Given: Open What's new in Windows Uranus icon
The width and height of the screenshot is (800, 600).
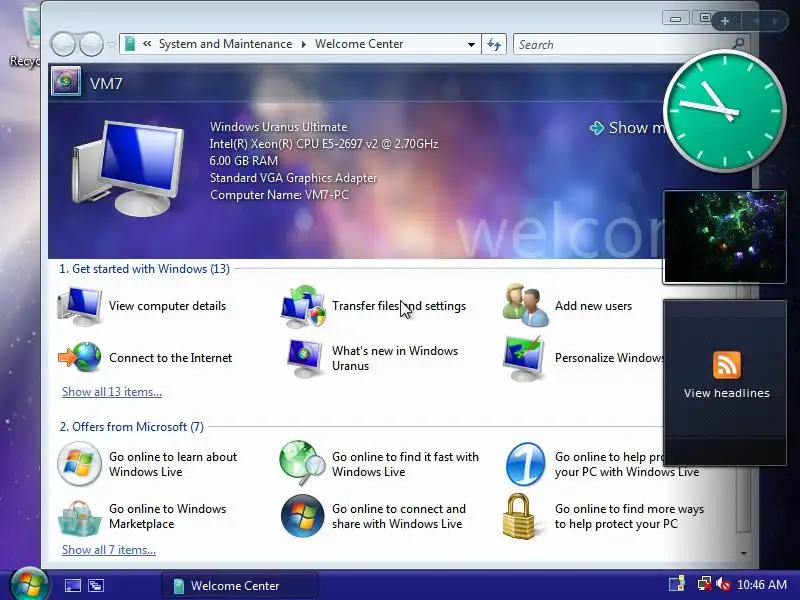Looking at the screenshot, I should pos(304,358).
